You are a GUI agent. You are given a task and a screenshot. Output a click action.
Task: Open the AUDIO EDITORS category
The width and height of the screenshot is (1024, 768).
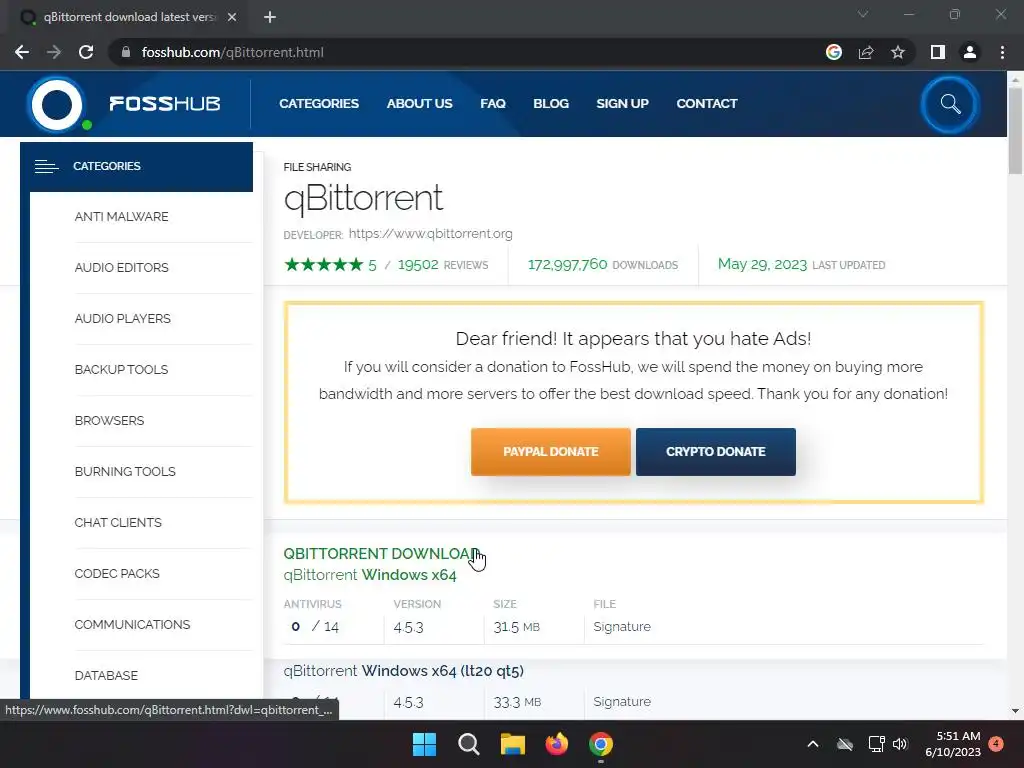pos(121,268)
